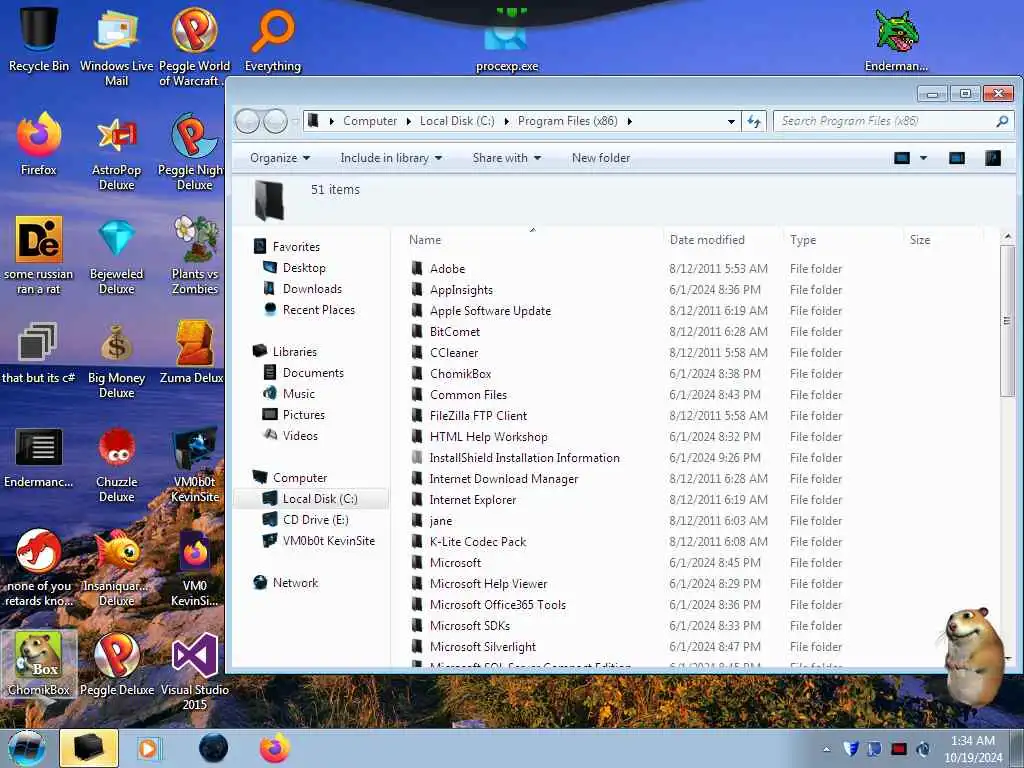
Task: Select CD Drive (E:) in the tree
Action: coord(315,520)
